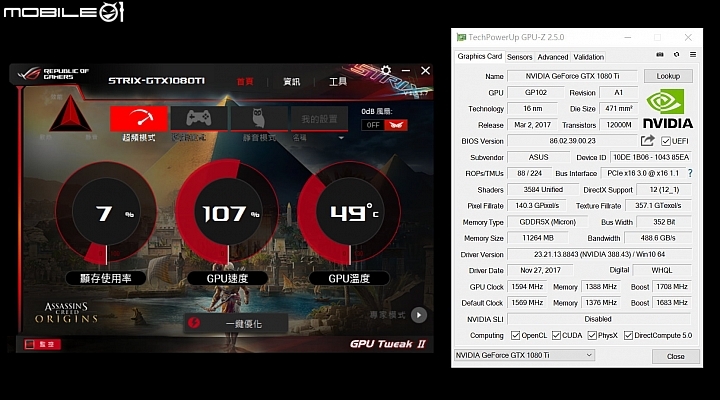Click the Driver Date Nov 27, 2017 value
Screen dimensions: 720x400
[x=540, y=270]
